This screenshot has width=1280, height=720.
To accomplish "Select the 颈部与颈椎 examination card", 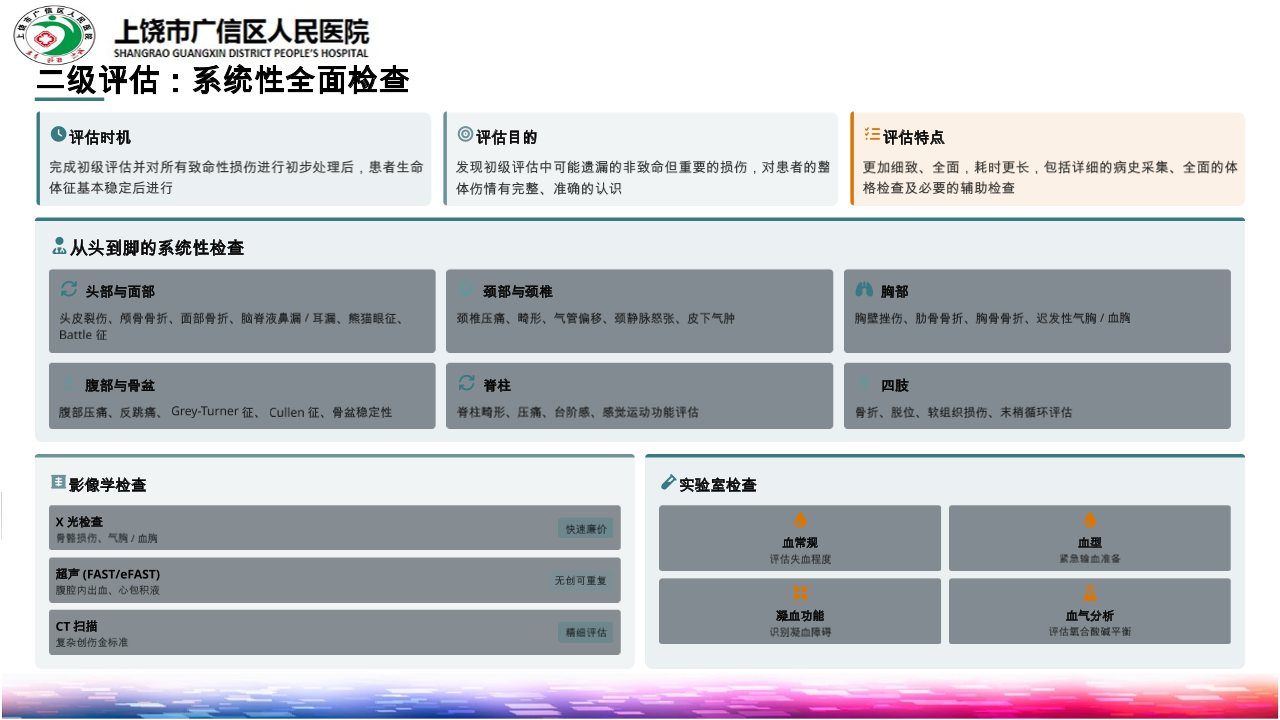I will pyautogui.click(x=639, y=310).
